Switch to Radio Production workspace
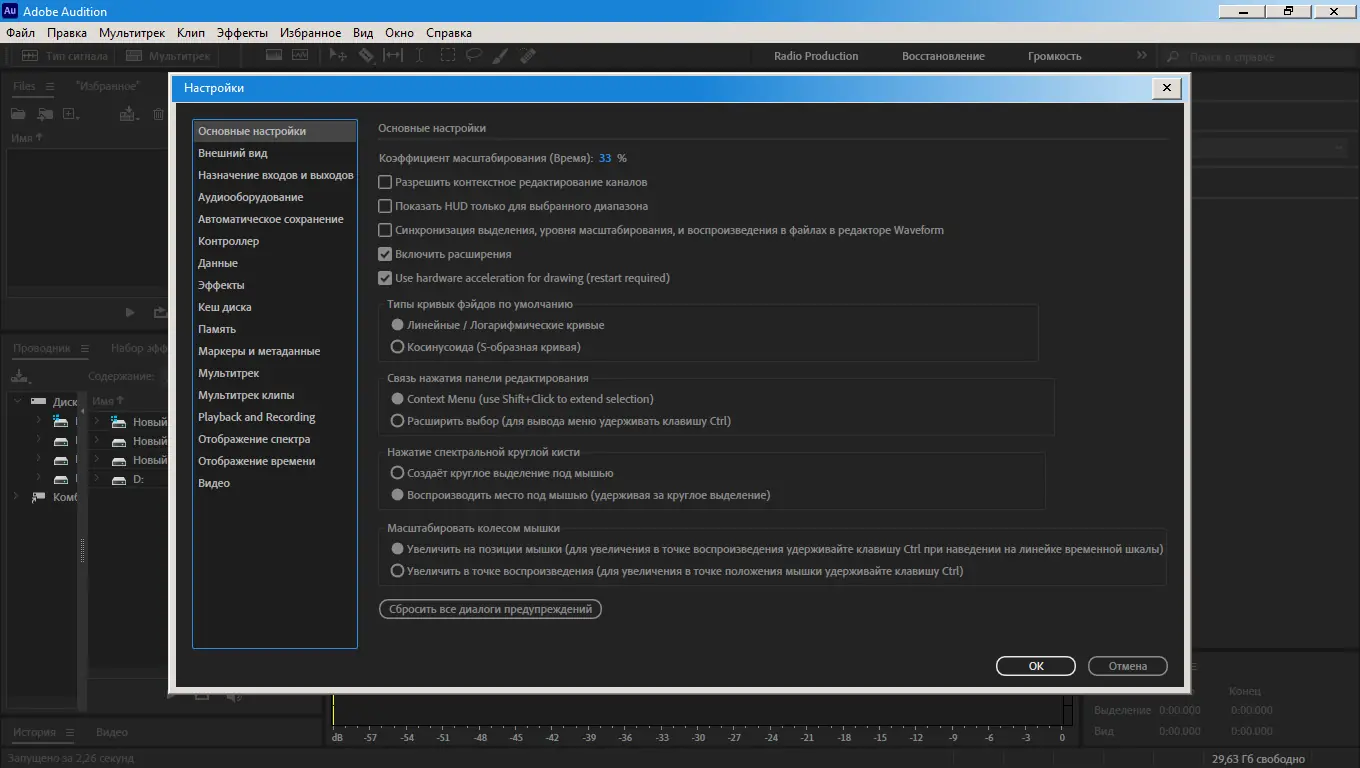The height and width of the screenshot is (768, 1360). tap(816, 56)
